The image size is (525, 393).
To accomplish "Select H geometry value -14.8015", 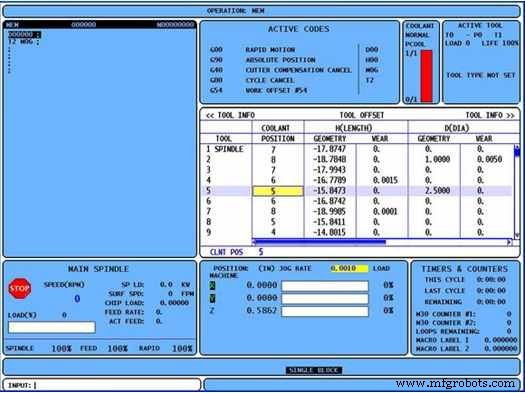I will (329, 233).
